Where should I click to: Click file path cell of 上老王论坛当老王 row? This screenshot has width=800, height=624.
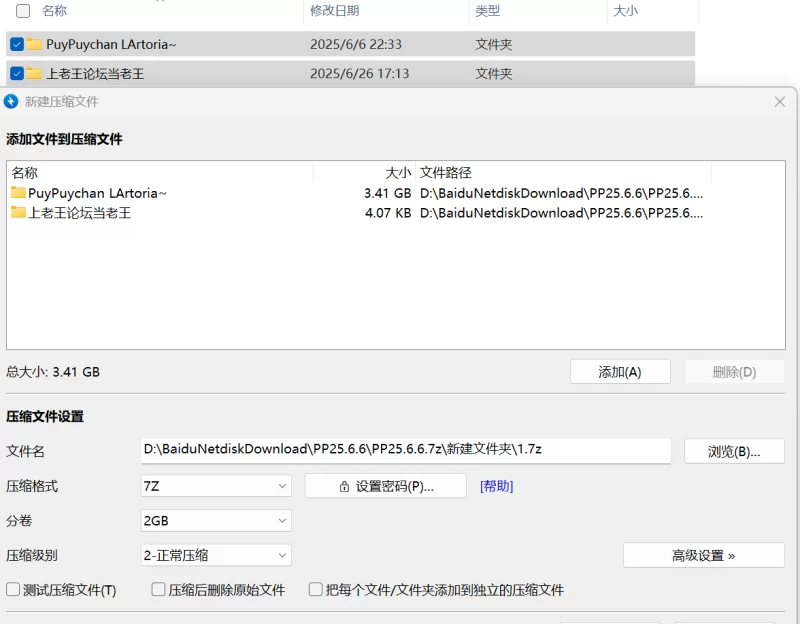coord(561,212)
